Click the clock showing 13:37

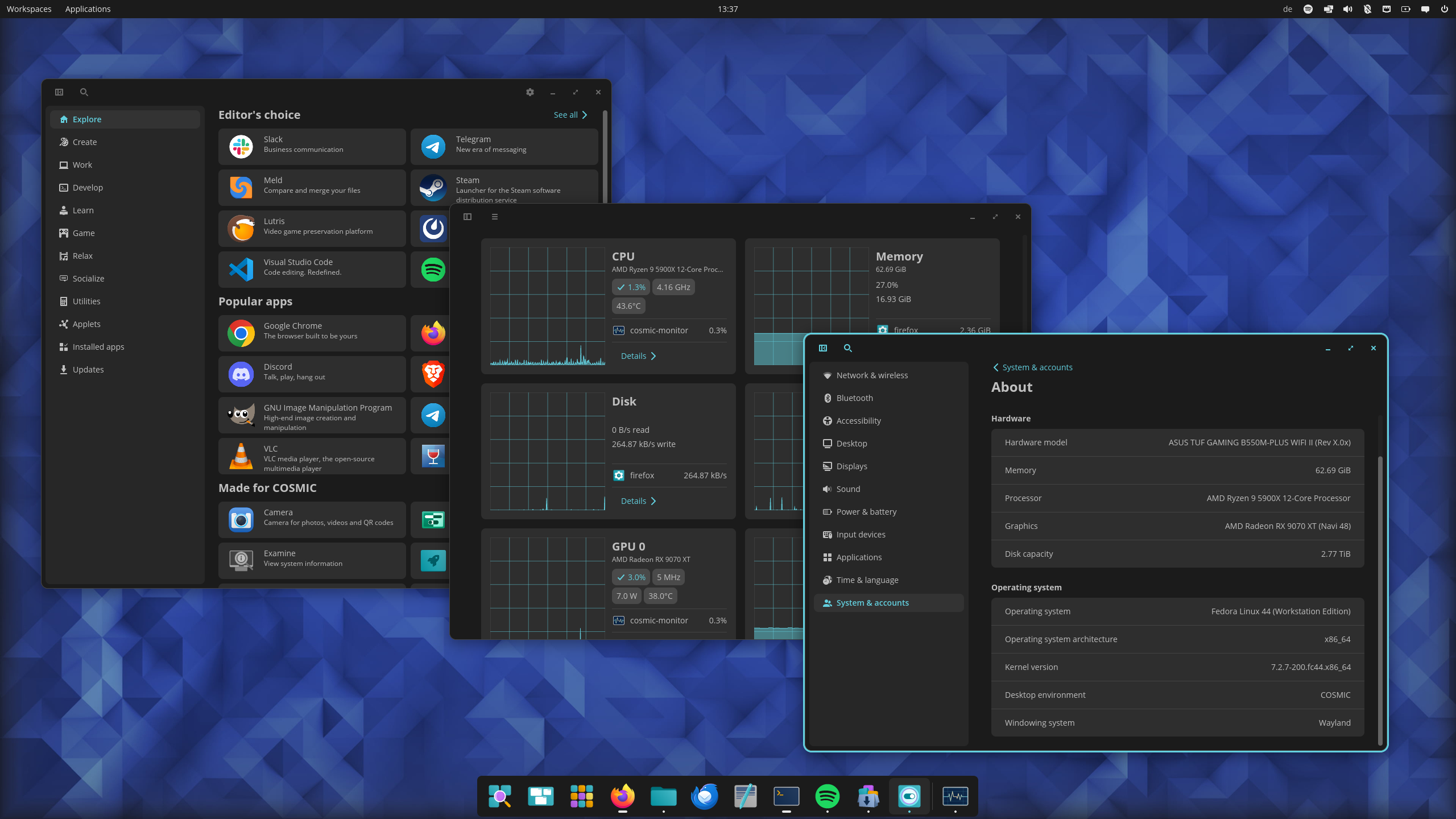pos(727,9)
